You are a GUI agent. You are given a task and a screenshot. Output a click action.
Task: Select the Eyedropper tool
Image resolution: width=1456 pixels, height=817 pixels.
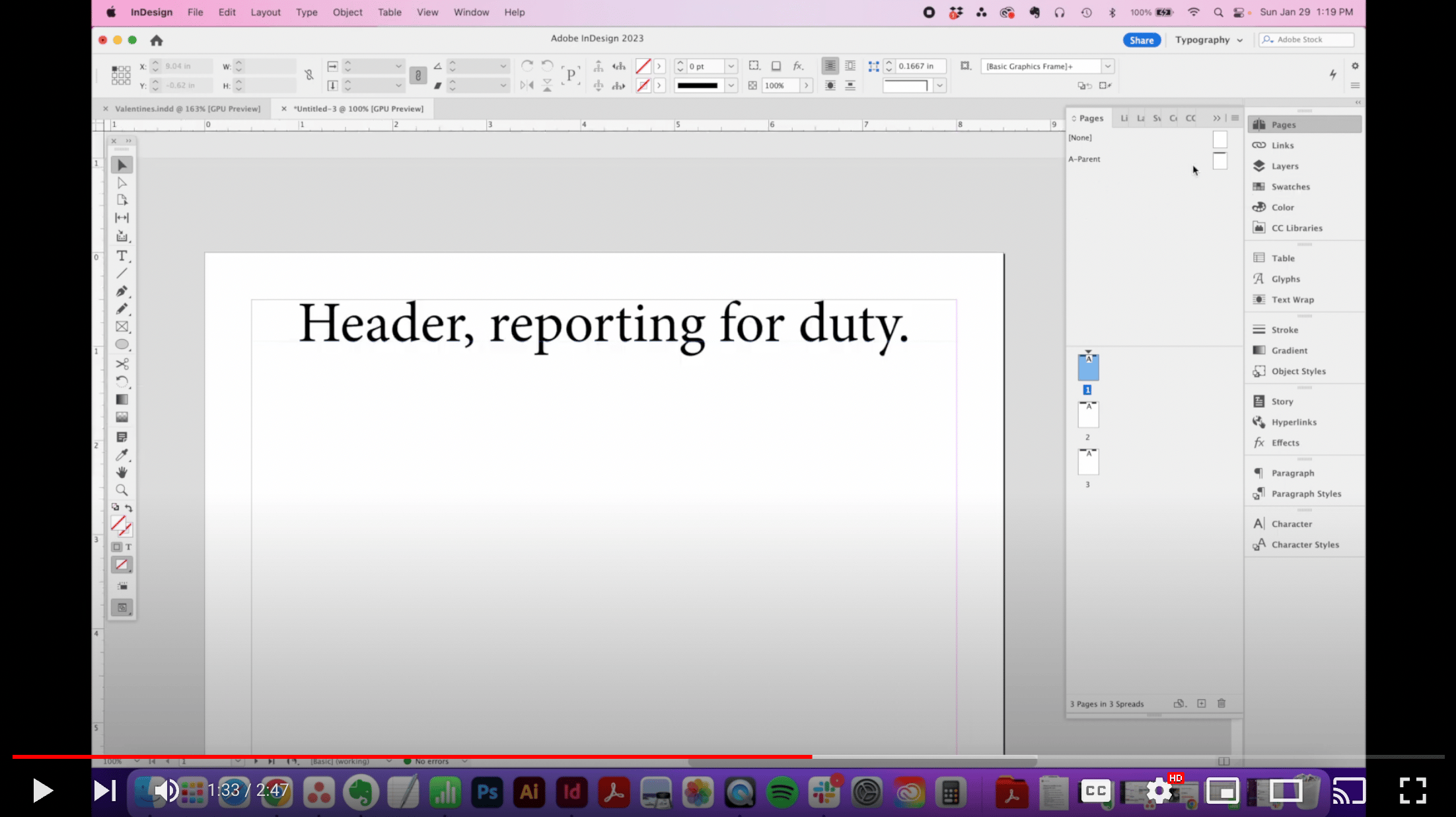click(122, 455)
